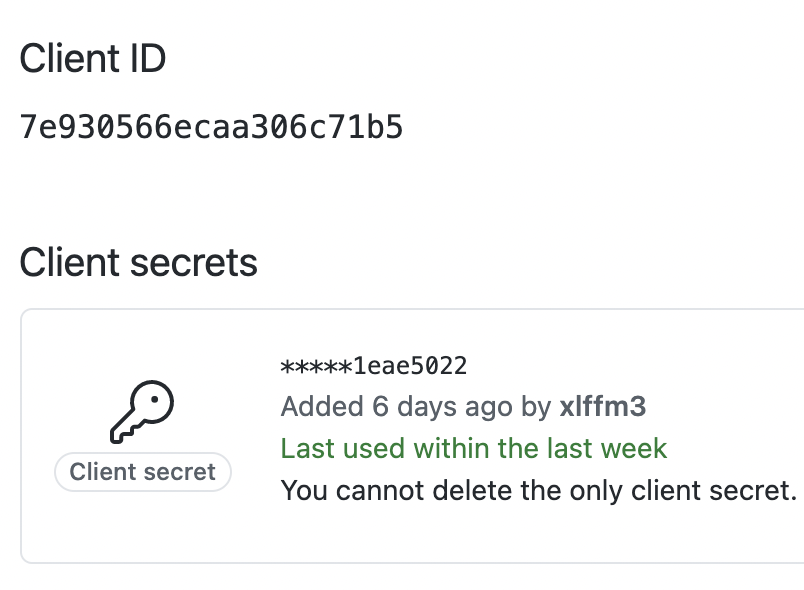Click the round head of the key icon
The image size is (804, 590).
[152, 402]
